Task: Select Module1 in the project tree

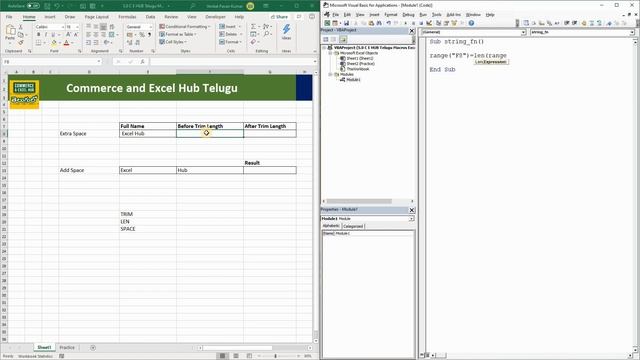Action: point(353,80)
